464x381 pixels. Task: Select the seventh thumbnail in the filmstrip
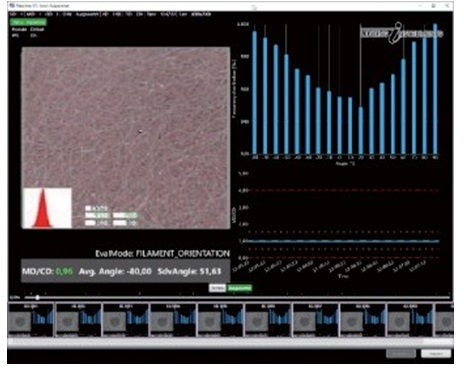click(x=315, y=320)
